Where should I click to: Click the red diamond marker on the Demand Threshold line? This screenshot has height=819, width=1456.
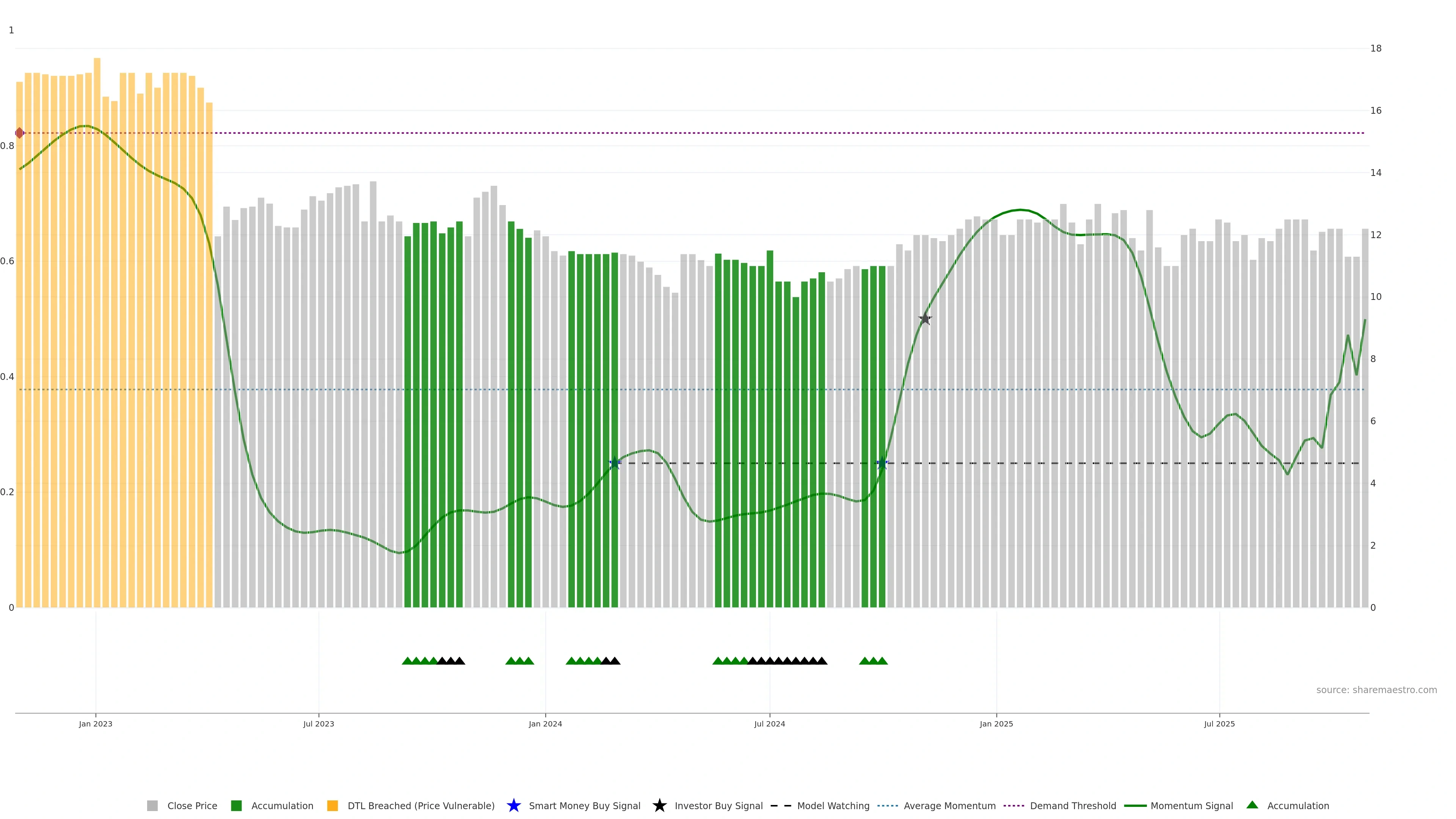(20, 133)
